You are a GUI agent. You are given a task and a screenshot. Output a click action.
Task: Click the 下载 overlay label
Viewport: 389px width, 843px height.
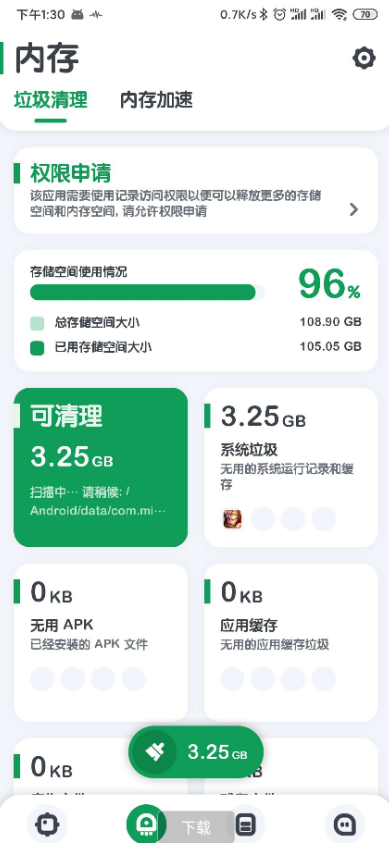coord(196,827)
